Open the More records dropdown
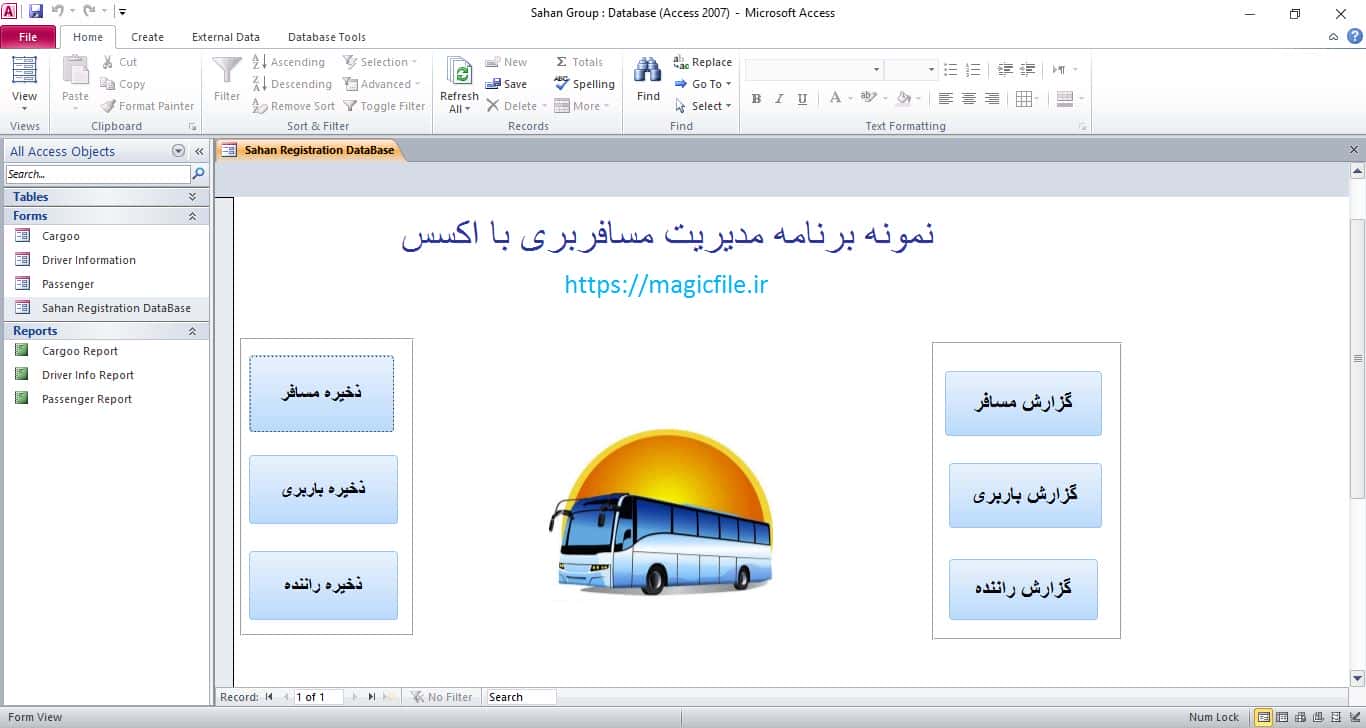 coord(581,106)
